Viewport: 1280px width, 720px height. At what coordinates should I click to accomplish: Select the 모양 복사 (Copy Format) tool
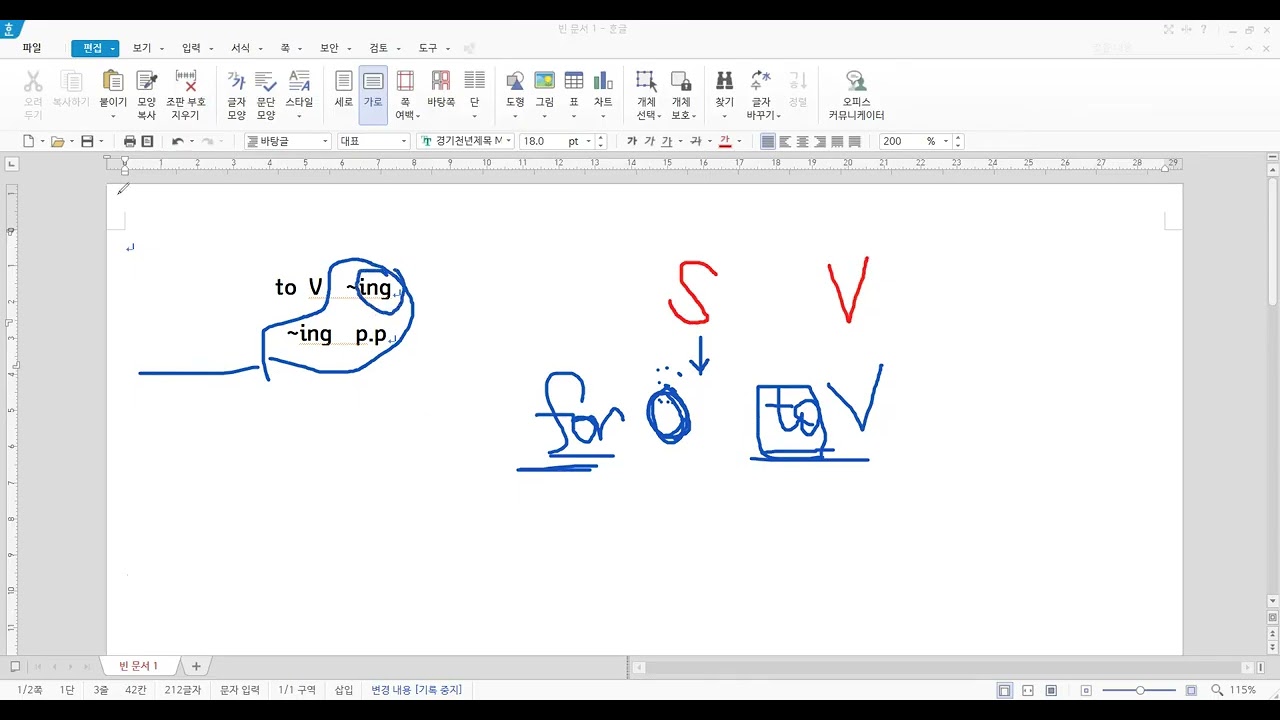tap(147, 95)
